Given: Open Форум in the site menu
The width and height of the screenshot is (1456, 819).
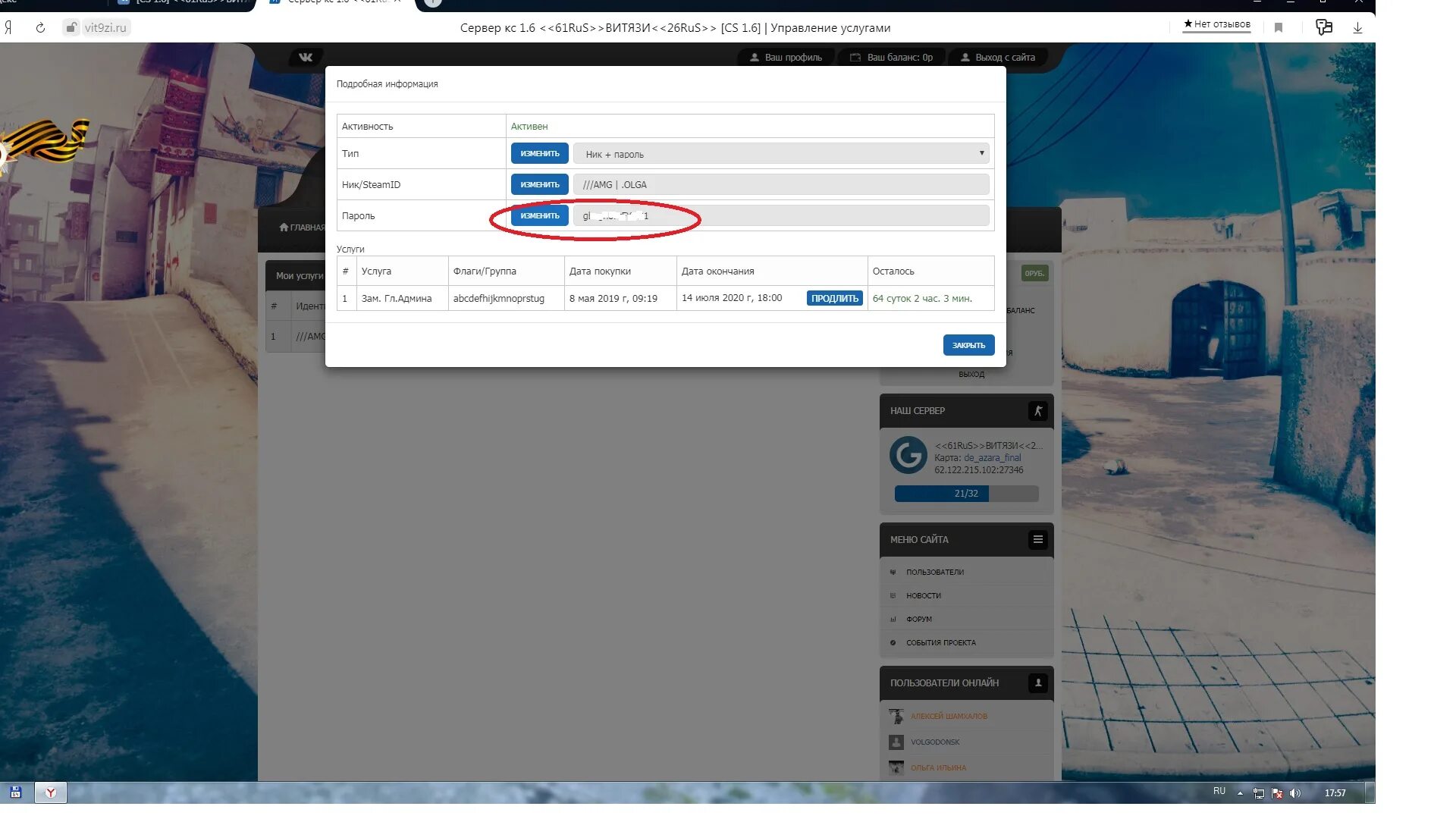Looking at the screenshot, I should pyautogui.click(x=918, y=620).
